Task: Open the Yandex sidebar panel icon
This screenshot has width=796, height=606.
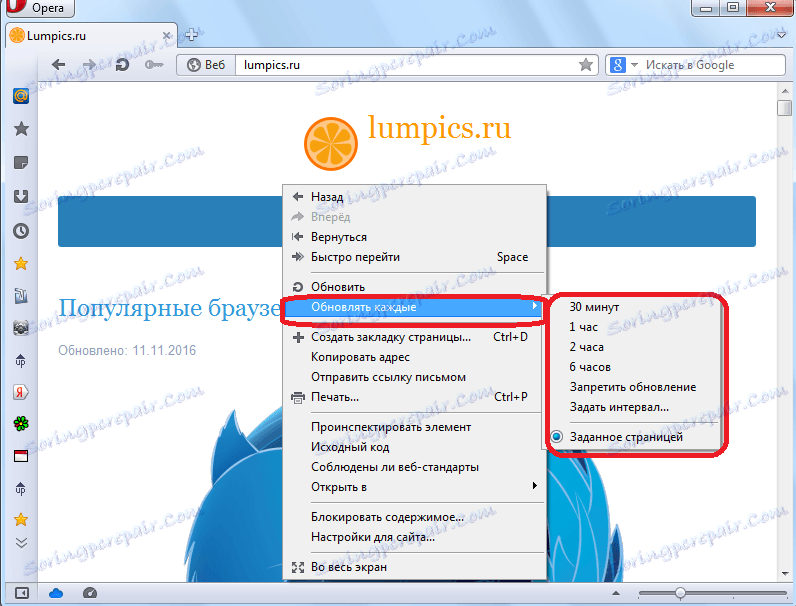Action: click(21, 392)
